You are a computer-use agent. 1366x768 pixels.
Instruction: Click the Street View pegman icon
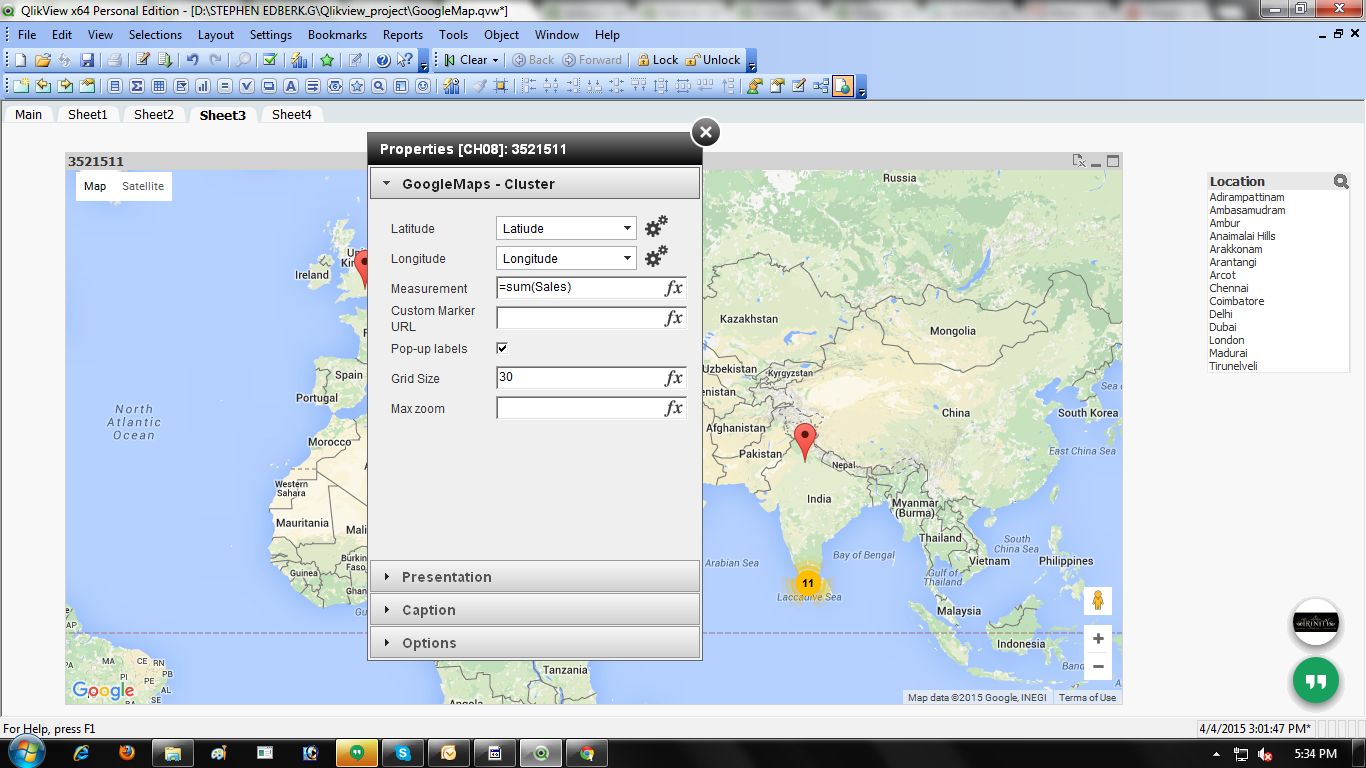tap(1098, 601)
